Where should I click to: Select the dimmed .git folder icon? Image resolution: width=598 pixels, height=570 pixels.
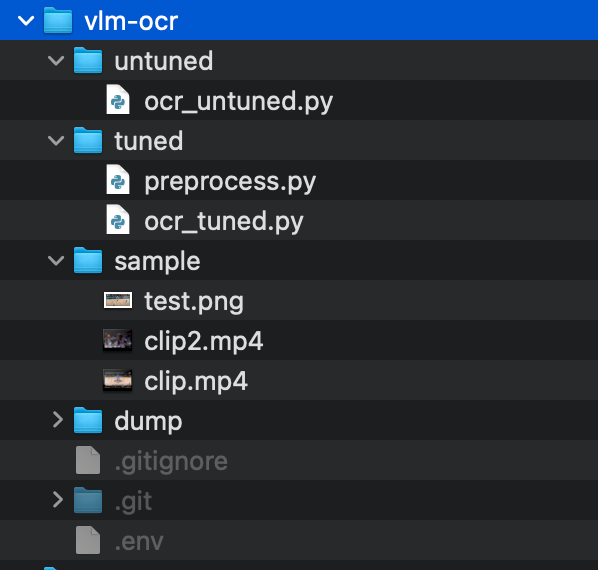88,500
